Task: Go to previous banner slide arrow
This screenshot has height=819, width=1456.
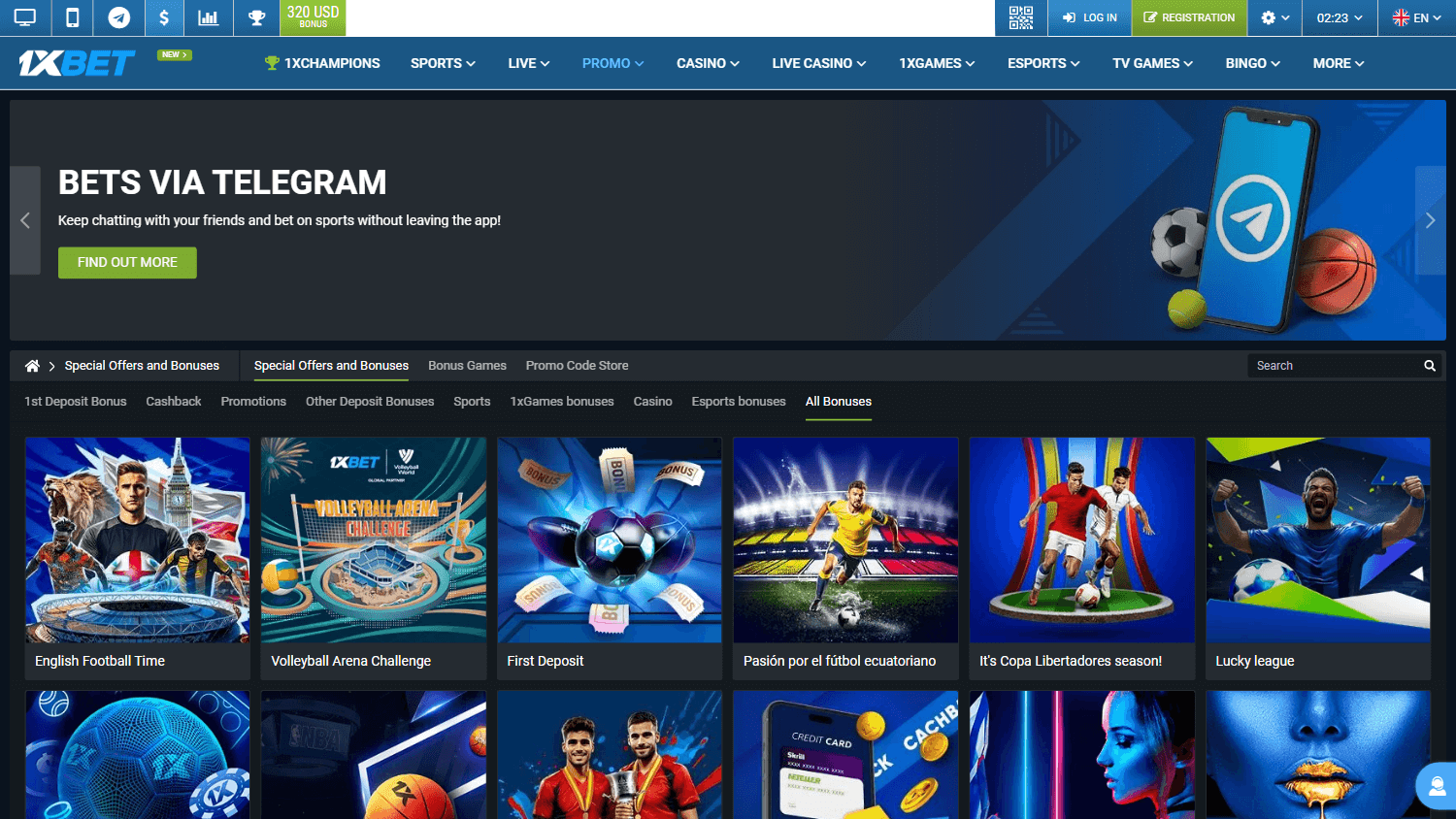Action: (25, 220)
